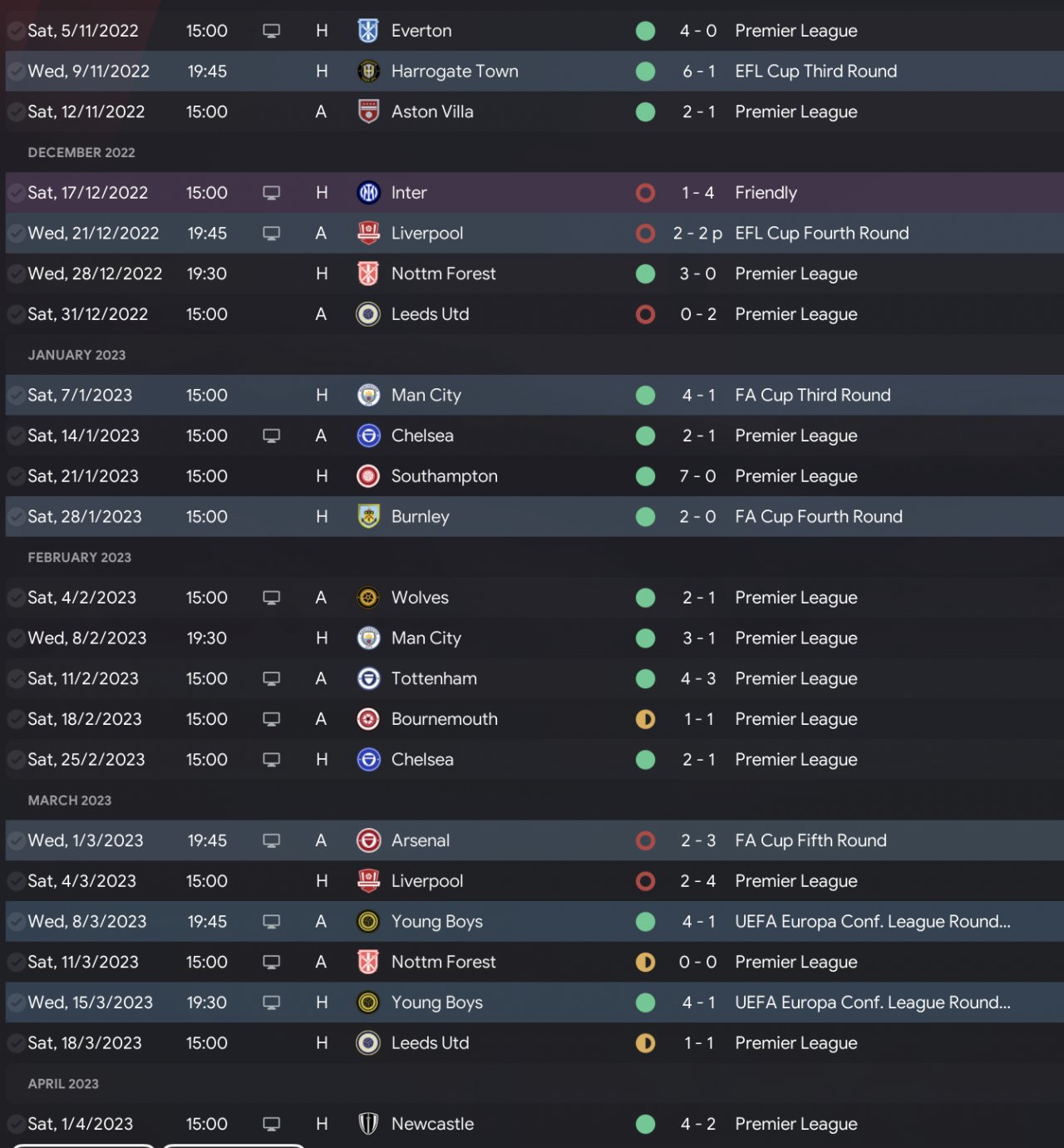1064x1148 pixels.
Task: Click the green win indicator for Everton match
Action: [645, 32]
